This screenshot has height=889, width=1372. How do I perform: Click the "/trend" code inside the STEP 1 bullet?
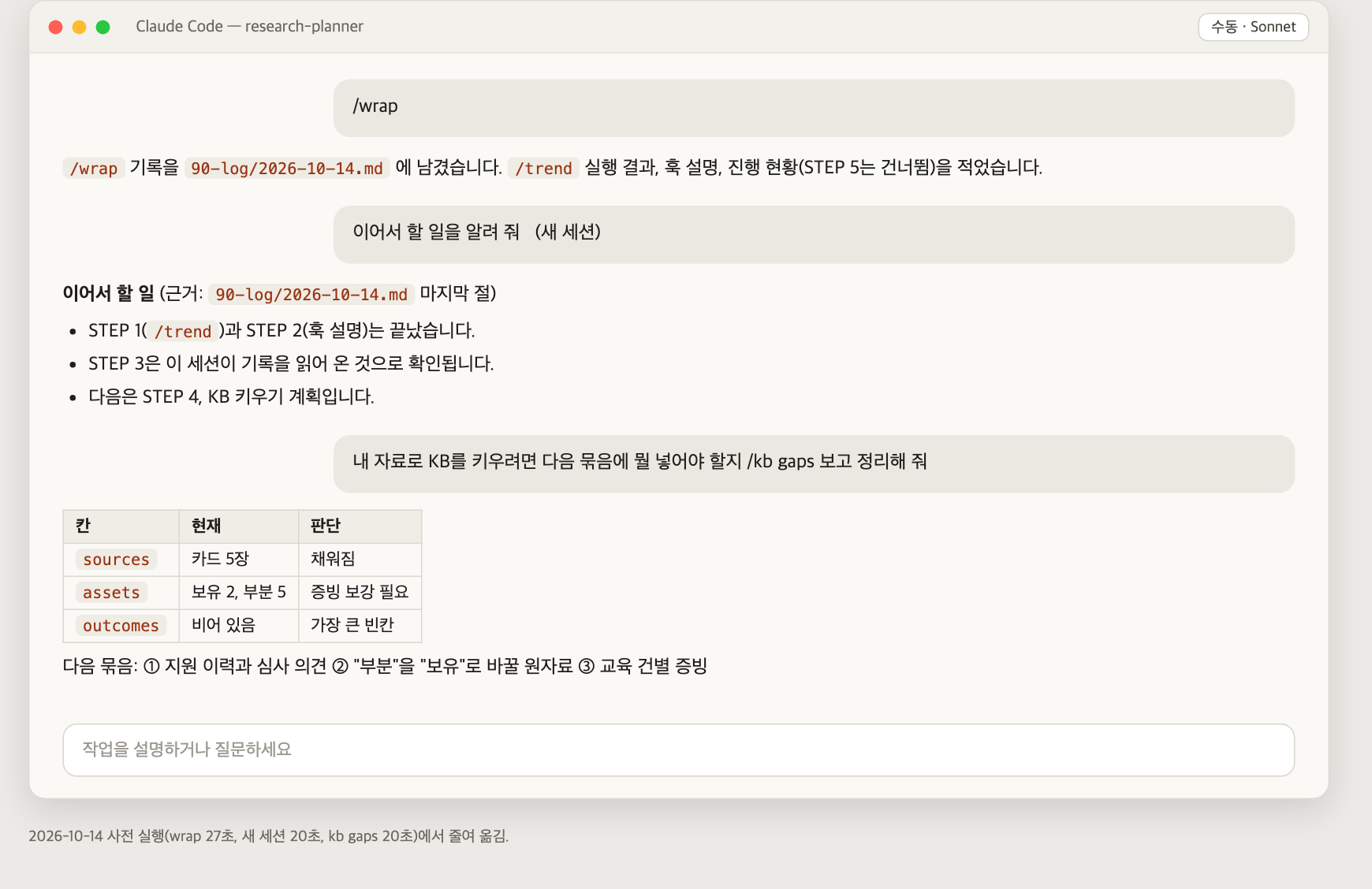click(183, 331)
